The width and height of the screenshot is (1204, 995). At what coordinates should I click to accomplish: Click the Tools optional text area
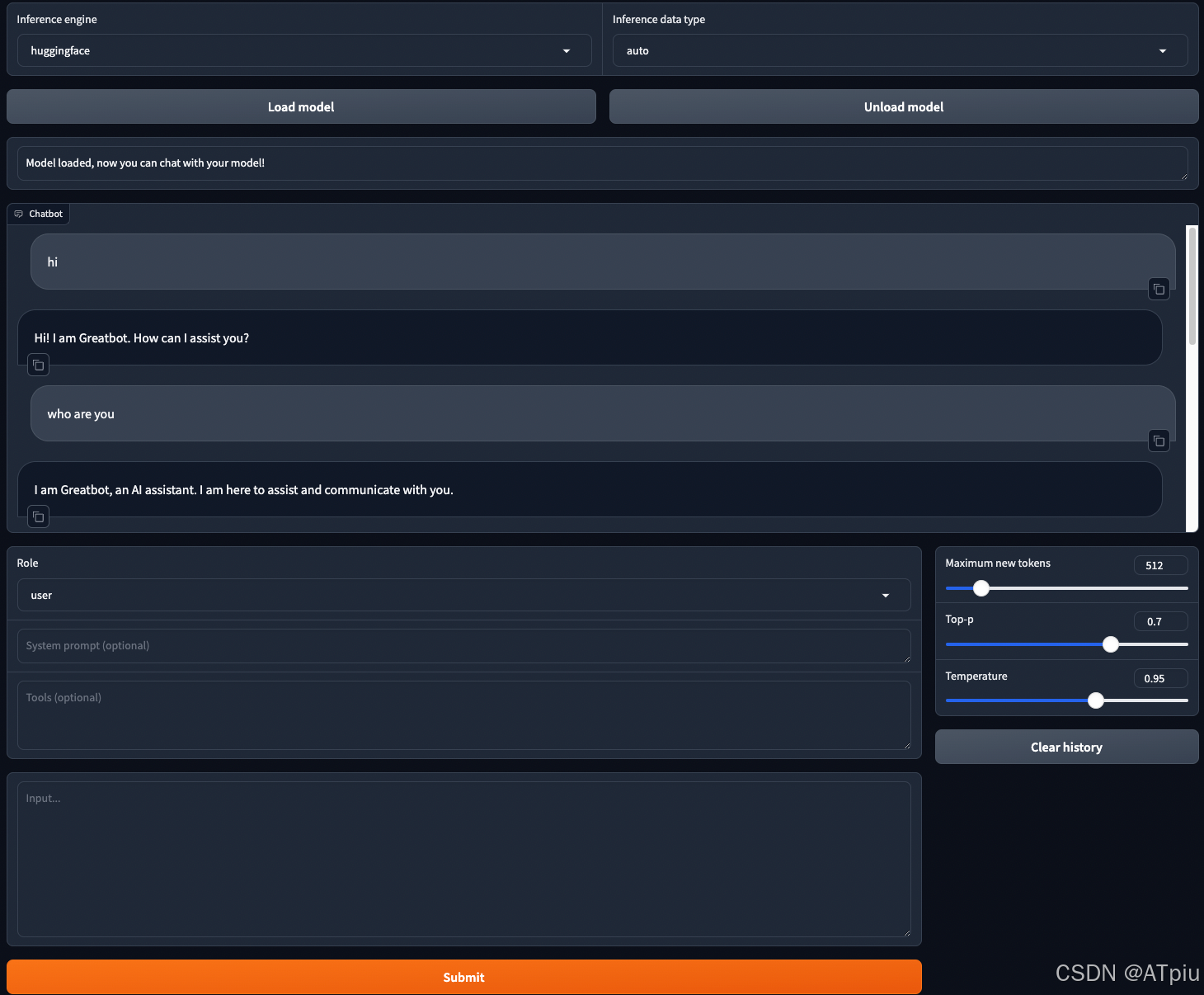tap(463, 715)
